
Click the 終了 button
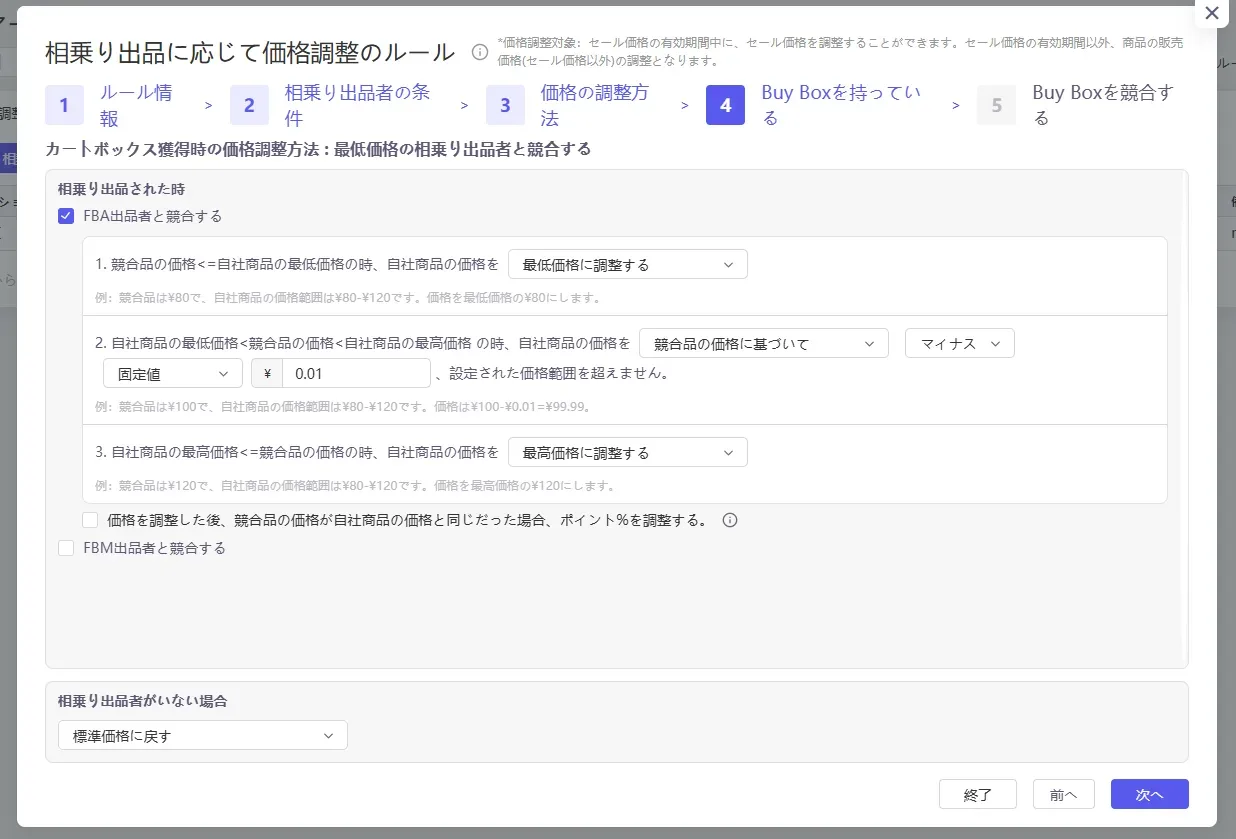coord(978,794)
